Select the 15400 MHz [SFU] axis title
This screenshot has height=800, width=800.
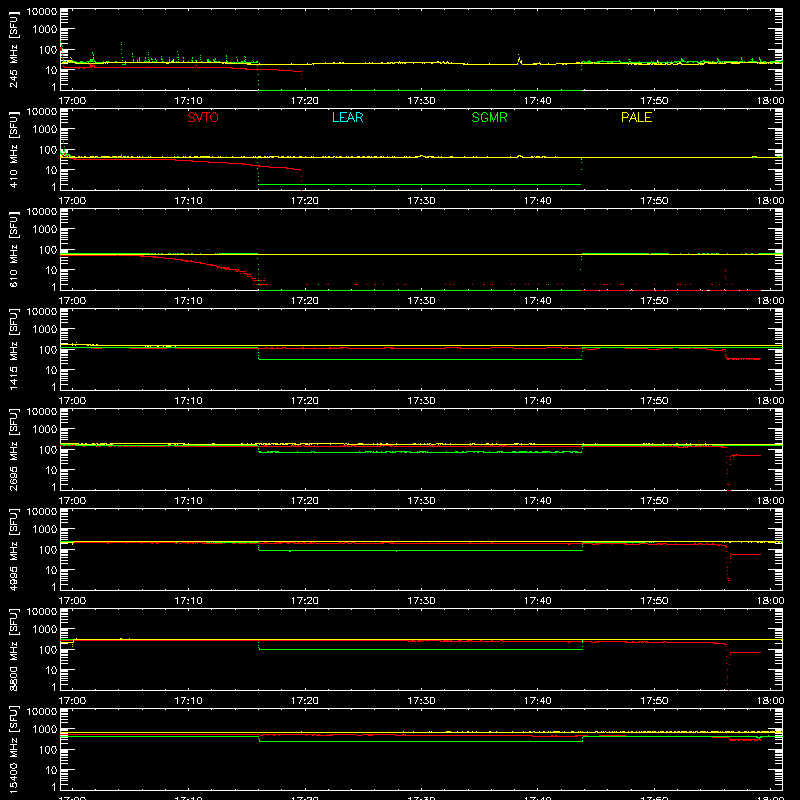(14, 749)
